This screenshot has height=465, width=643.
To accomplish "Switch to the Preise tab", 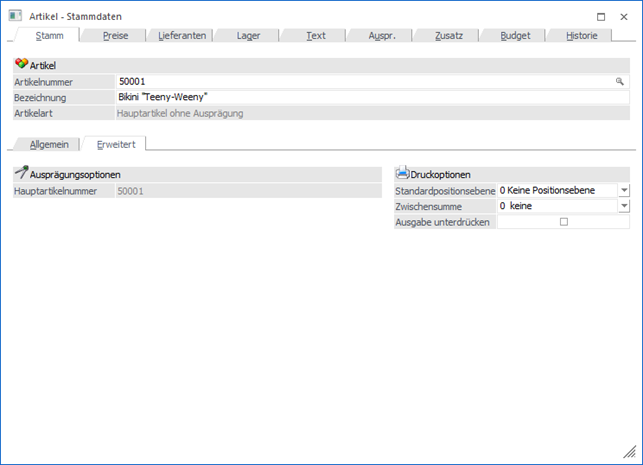I will coord(115,35).
